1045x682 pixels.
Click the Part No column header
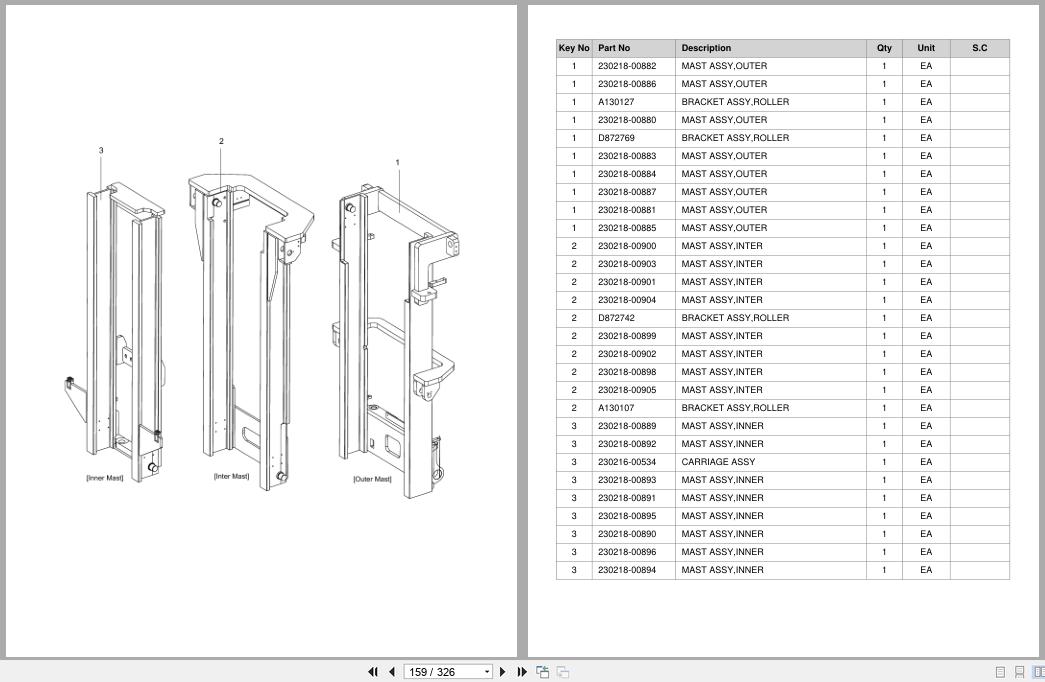click(x=633, y=48)
